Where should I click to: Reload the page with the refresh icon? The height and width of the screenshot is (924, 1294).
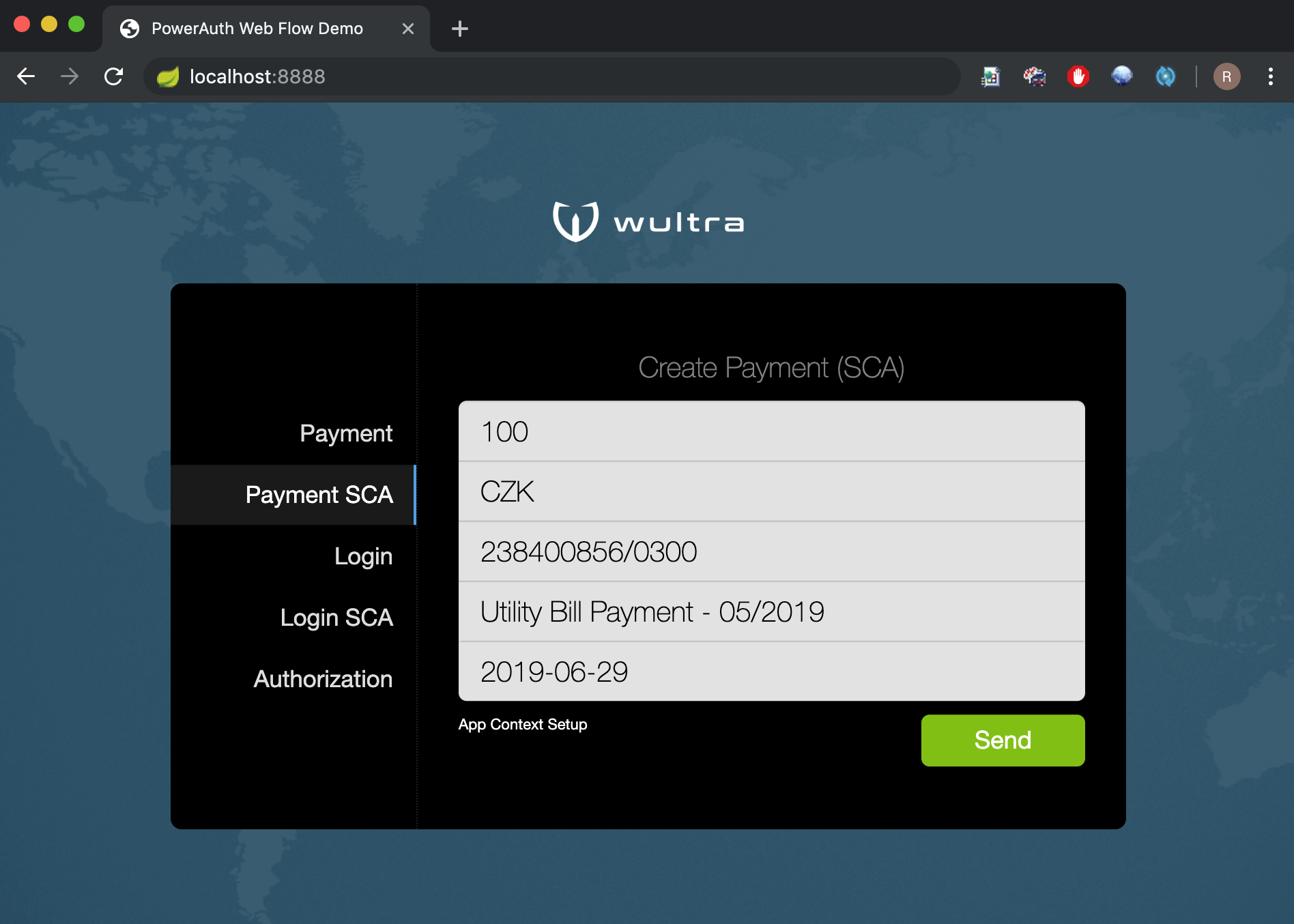113,76
